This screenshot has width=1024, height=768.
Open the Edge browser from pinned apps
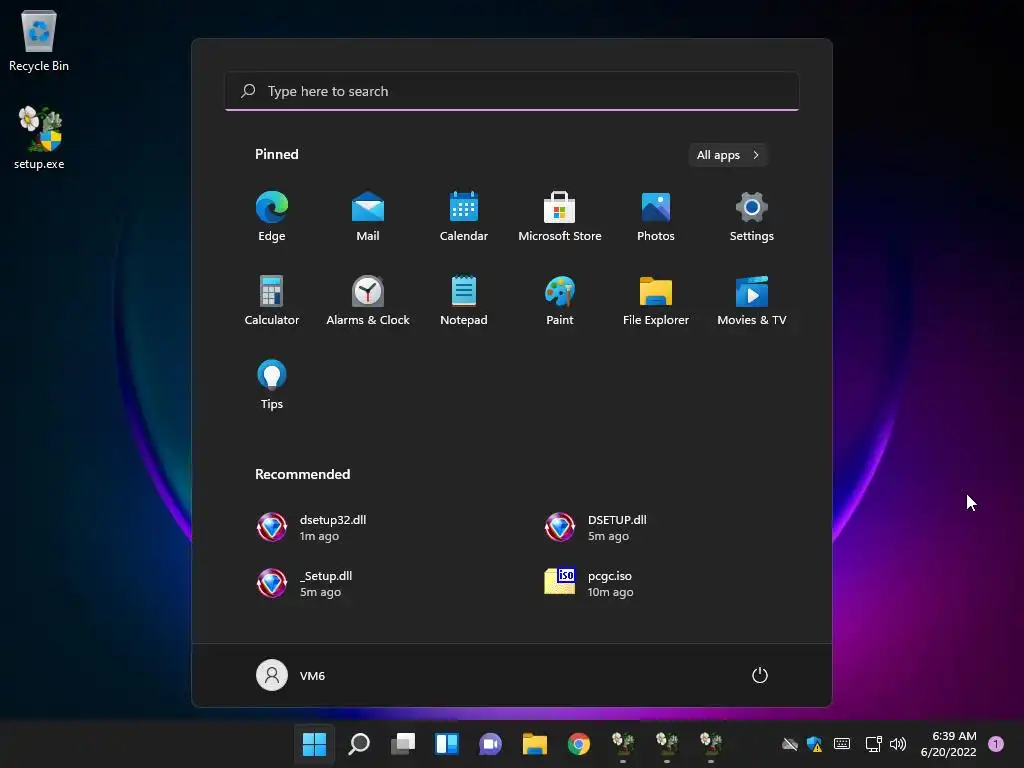coord(272,216)
